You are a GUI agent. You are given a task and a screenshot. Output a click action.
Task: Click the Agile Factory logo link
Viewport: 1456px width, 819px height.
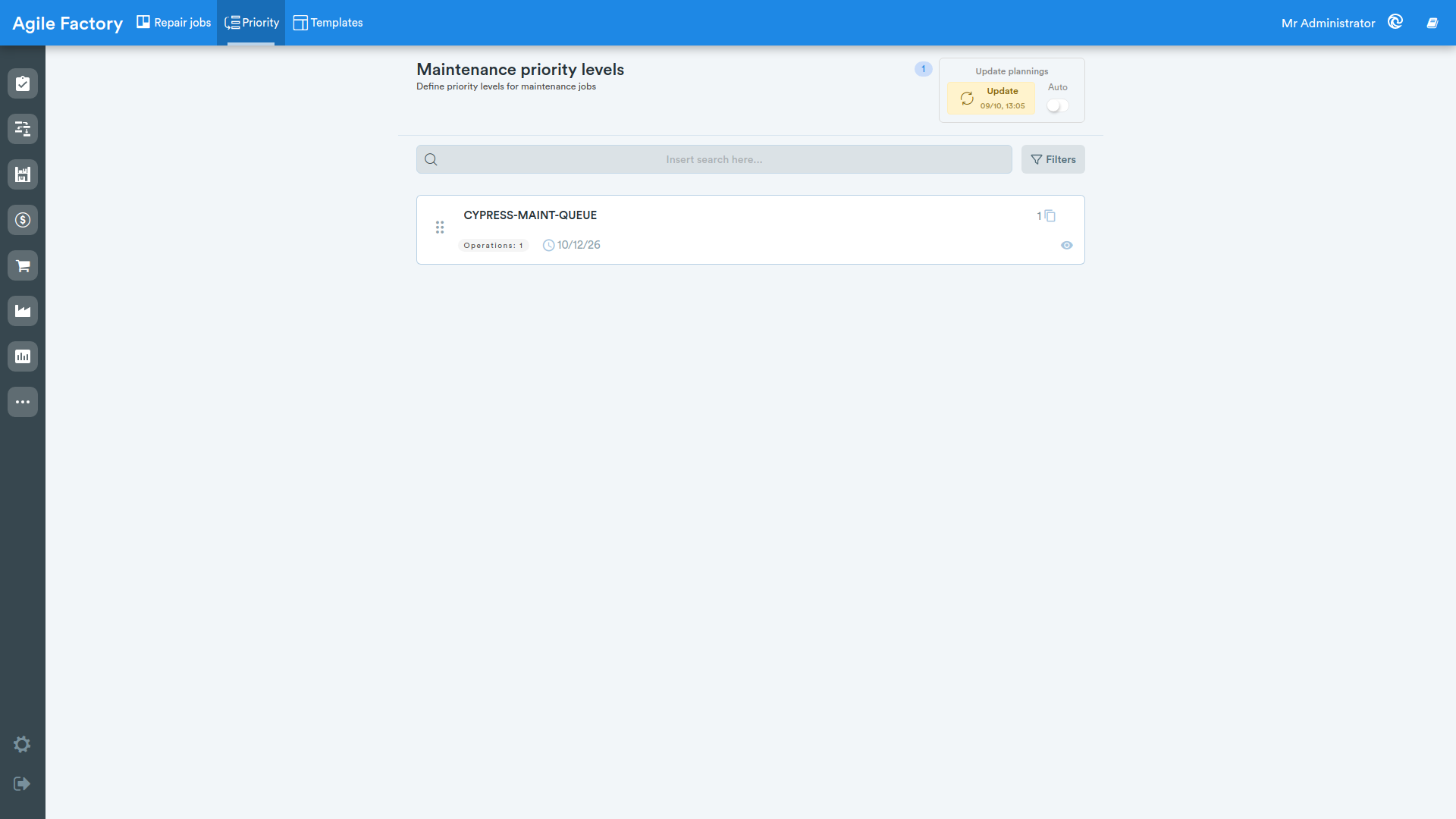click(x=67, y=24)
